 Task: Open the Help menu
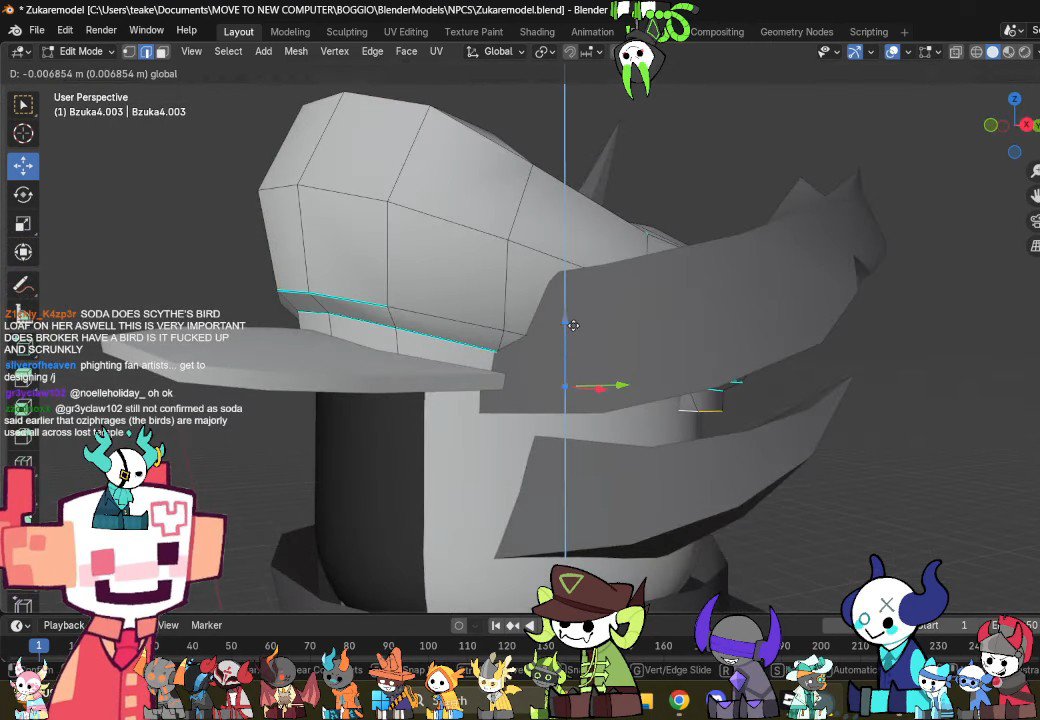coord(186,30)
